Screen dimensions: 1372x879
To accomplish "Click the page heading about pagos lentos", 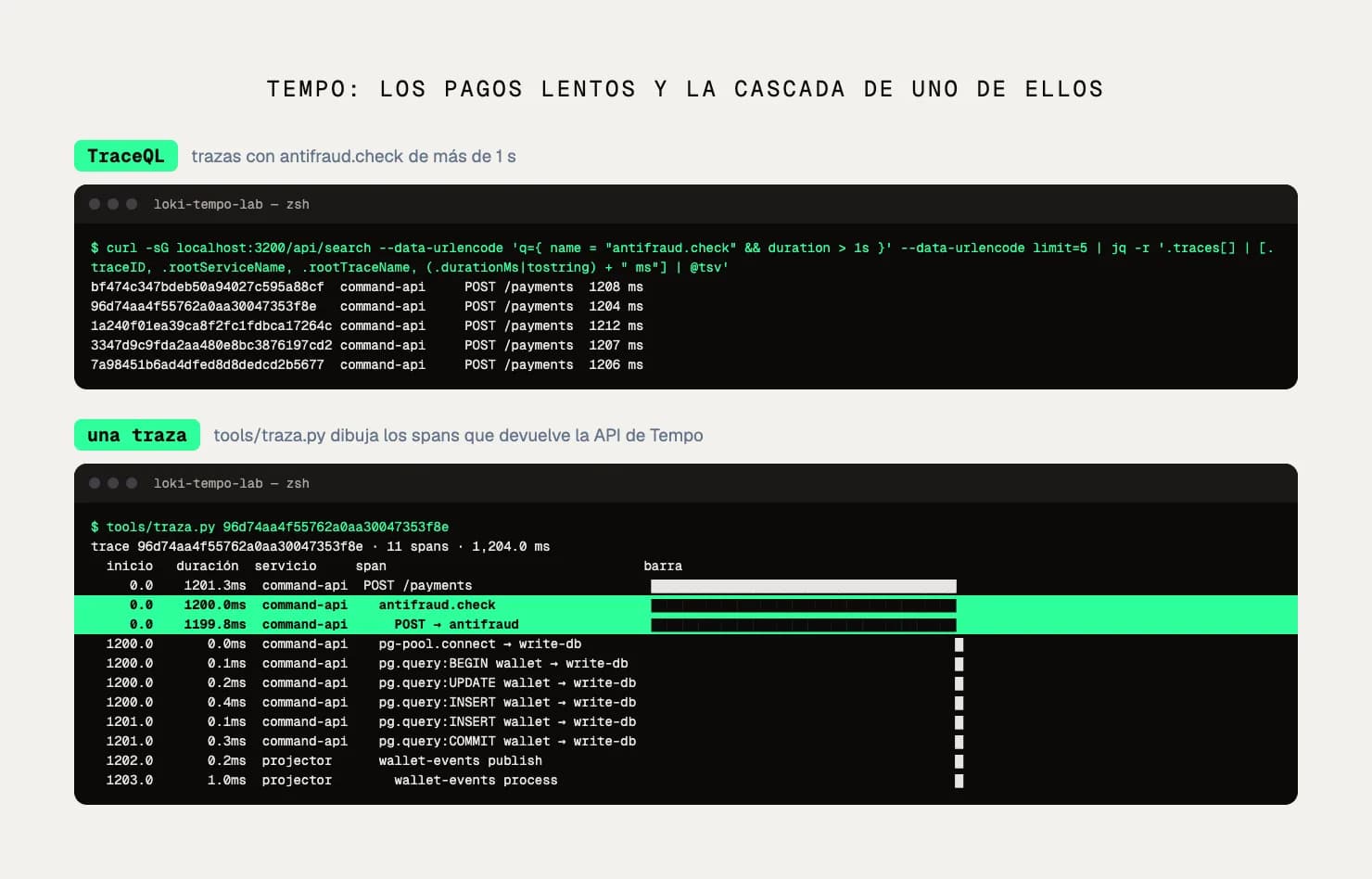I will coord(685,89).
